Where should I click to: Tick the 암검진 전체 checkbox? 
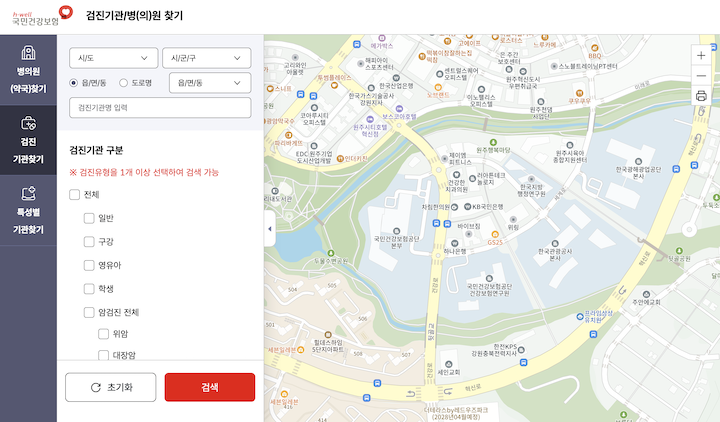89,312
